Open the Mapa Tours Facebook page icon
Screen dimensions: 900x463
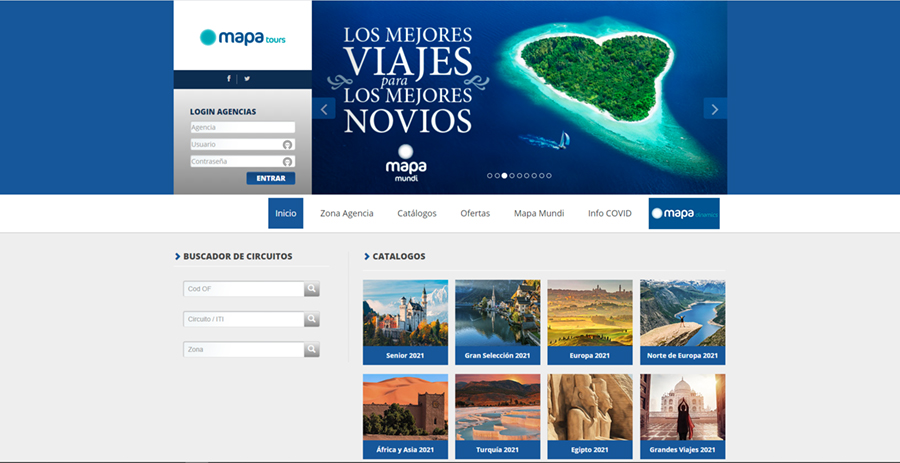tap(228, 79)
